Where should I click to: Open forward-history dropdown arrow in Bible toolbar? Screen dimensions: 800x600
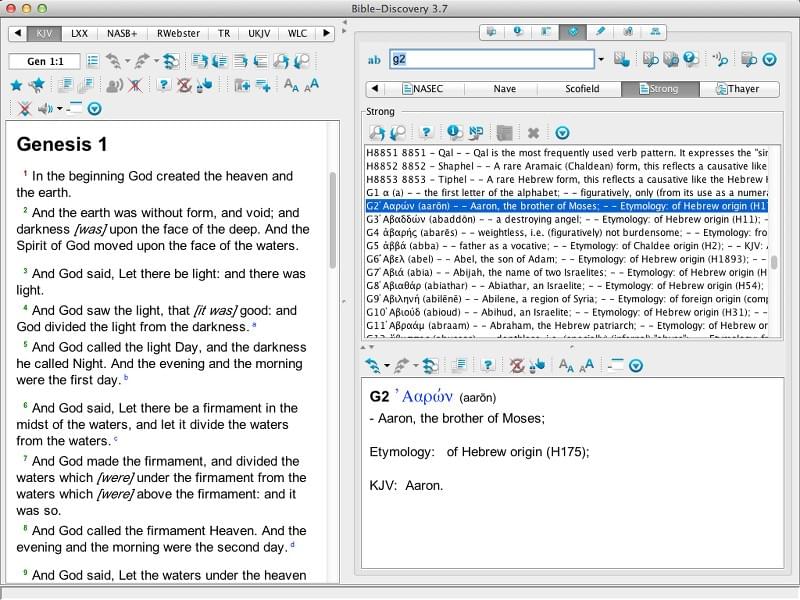pos(156,62)
